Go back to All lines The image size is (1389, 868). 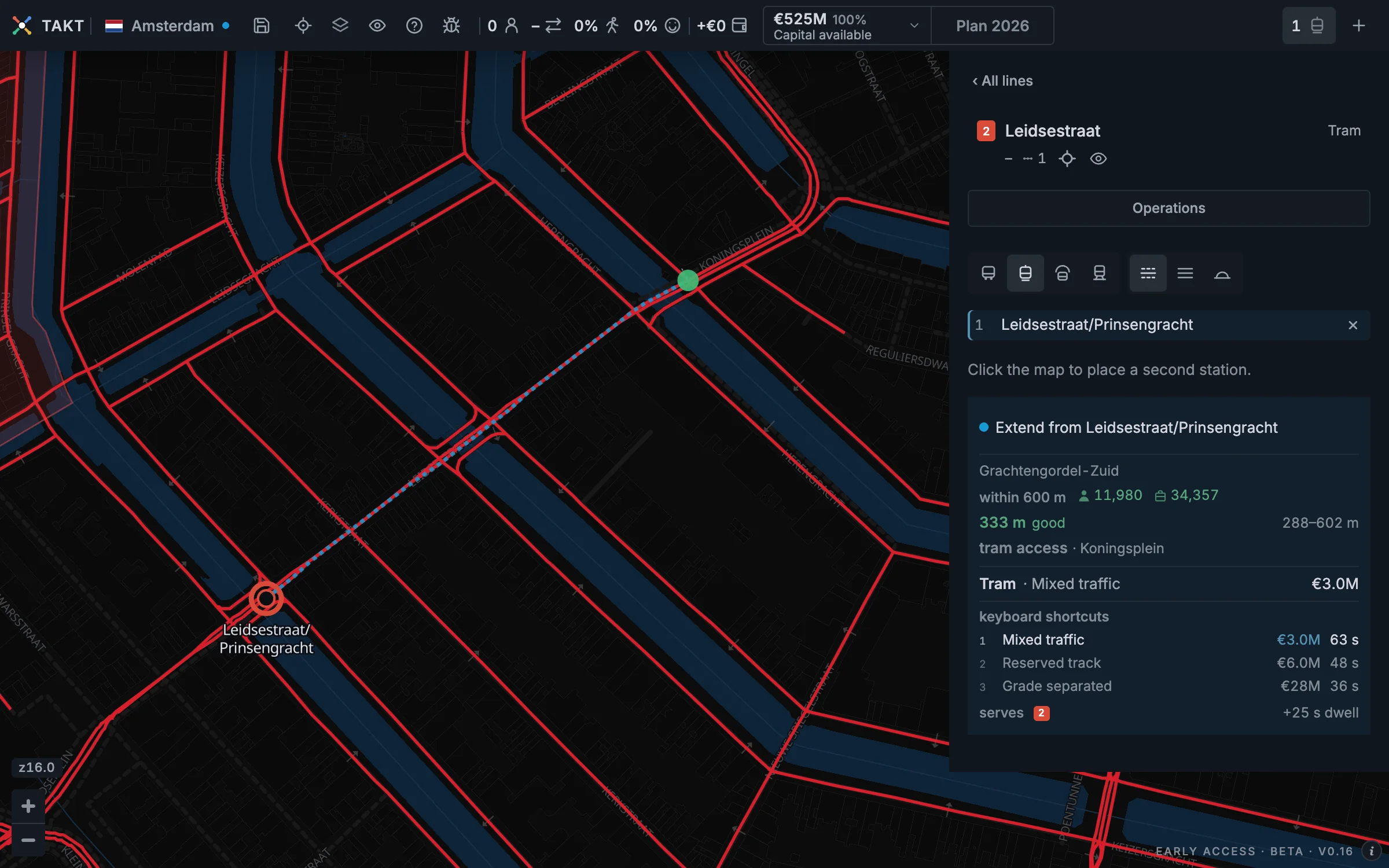point(1002,80)
